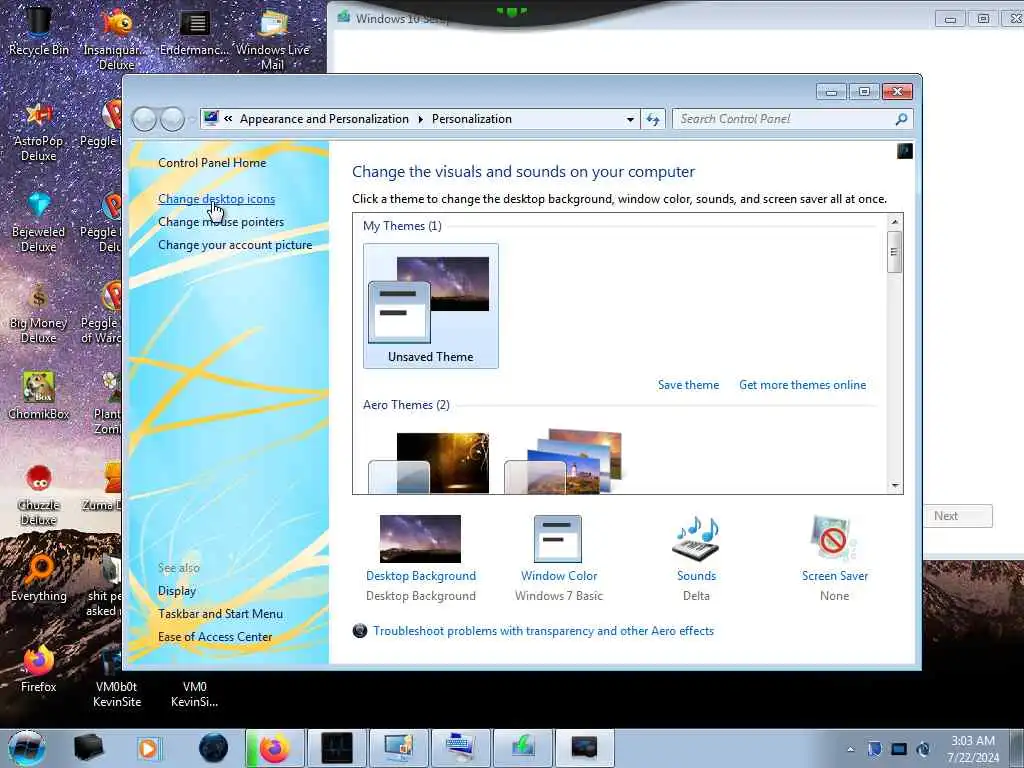Click the Sounds link text
Image resolution: width=1024 pixels, height=768 pixels.
click(696, 576)
